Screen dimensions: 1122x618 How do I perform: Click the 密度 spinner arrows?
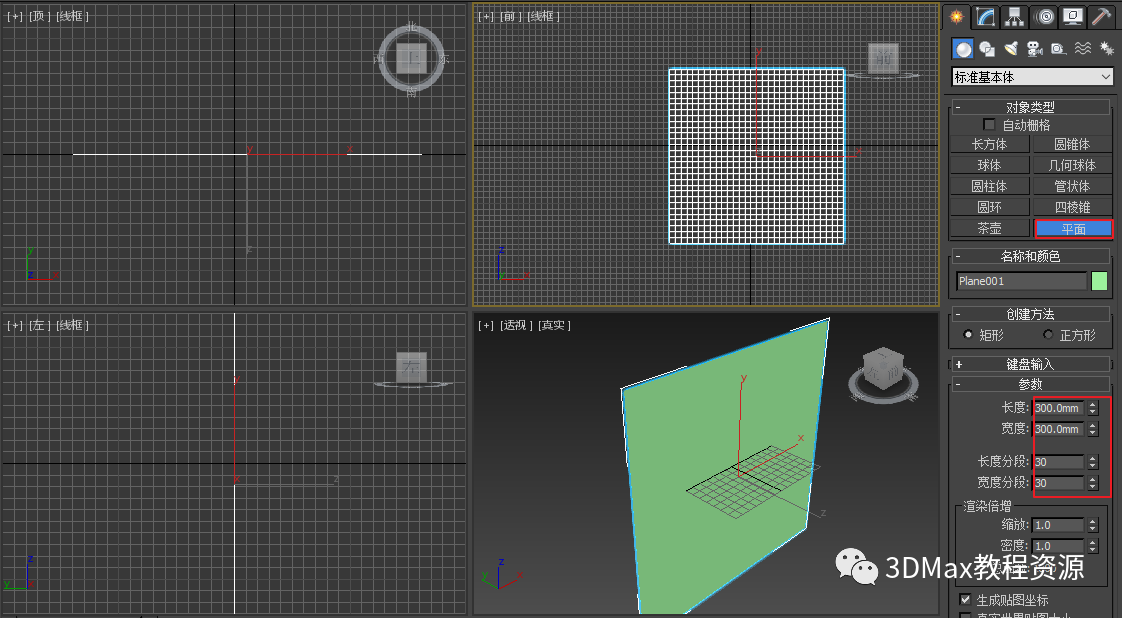point(1093,546)
